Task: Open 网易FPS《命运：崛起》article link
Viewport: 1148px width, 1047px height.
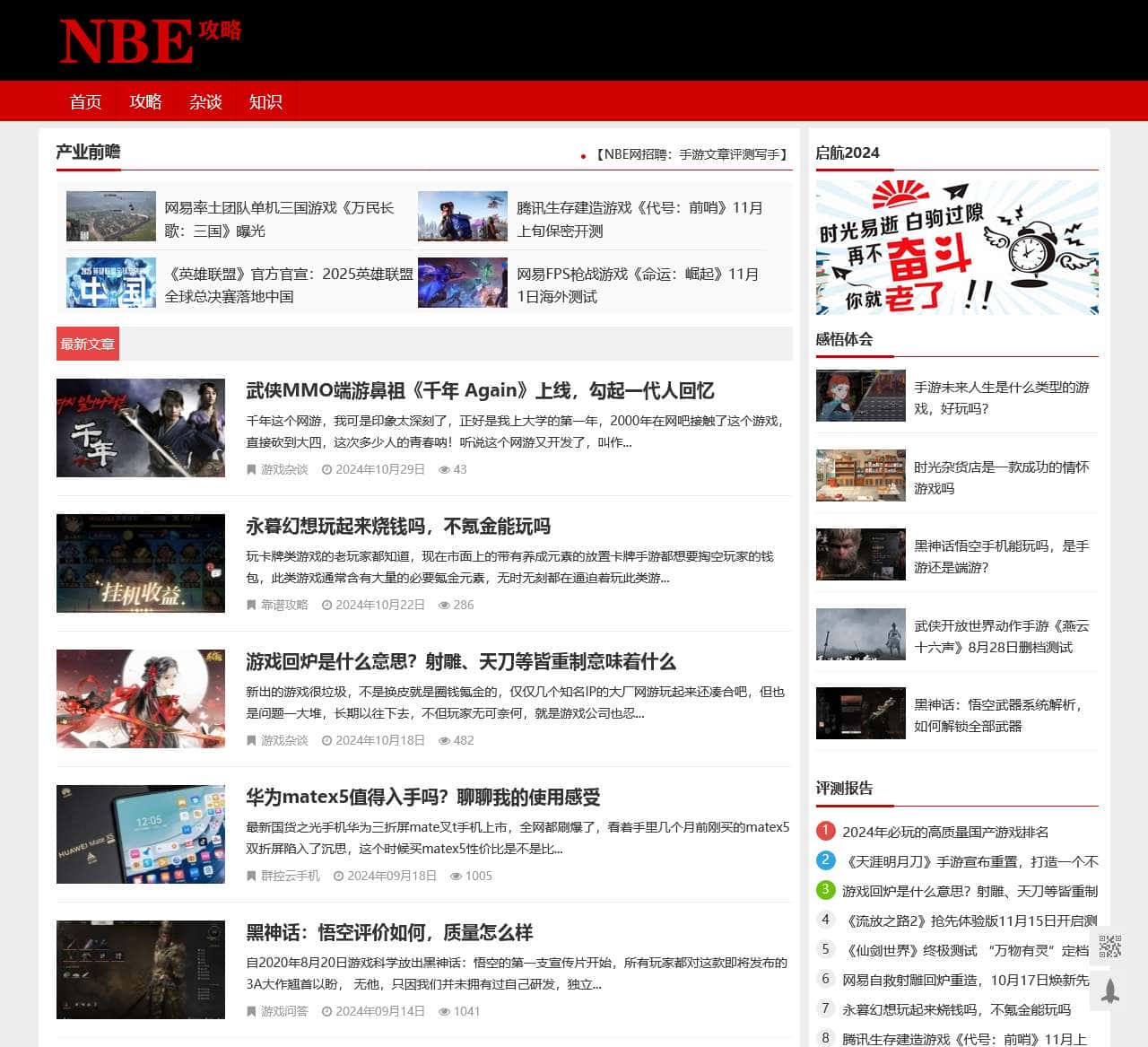Action: pos(638,284)
